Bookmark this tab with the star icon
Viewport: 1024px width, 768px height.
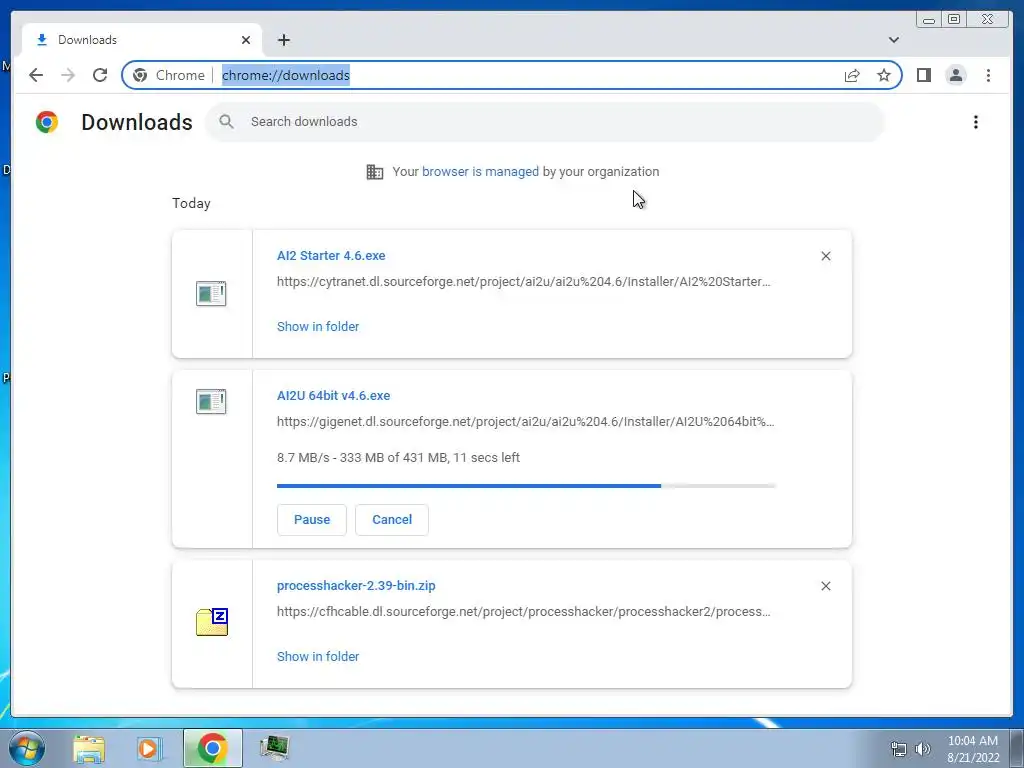[884, 75]
